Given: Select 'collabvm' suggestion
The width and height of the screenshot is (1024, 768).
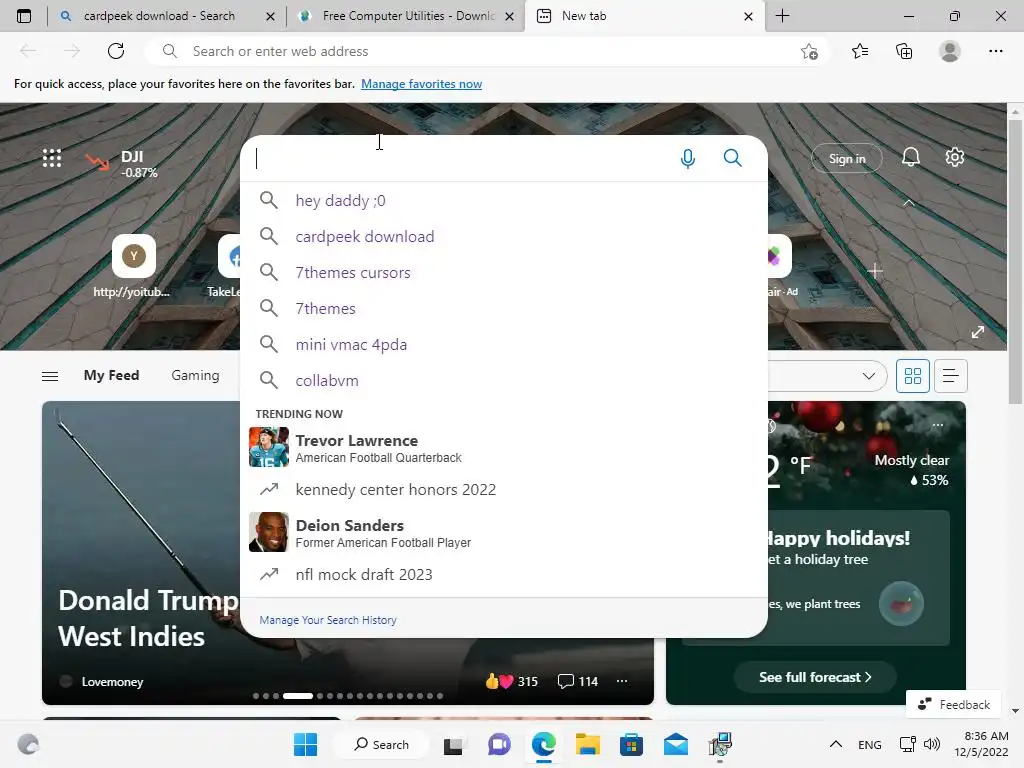Looking at the screenshot, I should 504,380.
